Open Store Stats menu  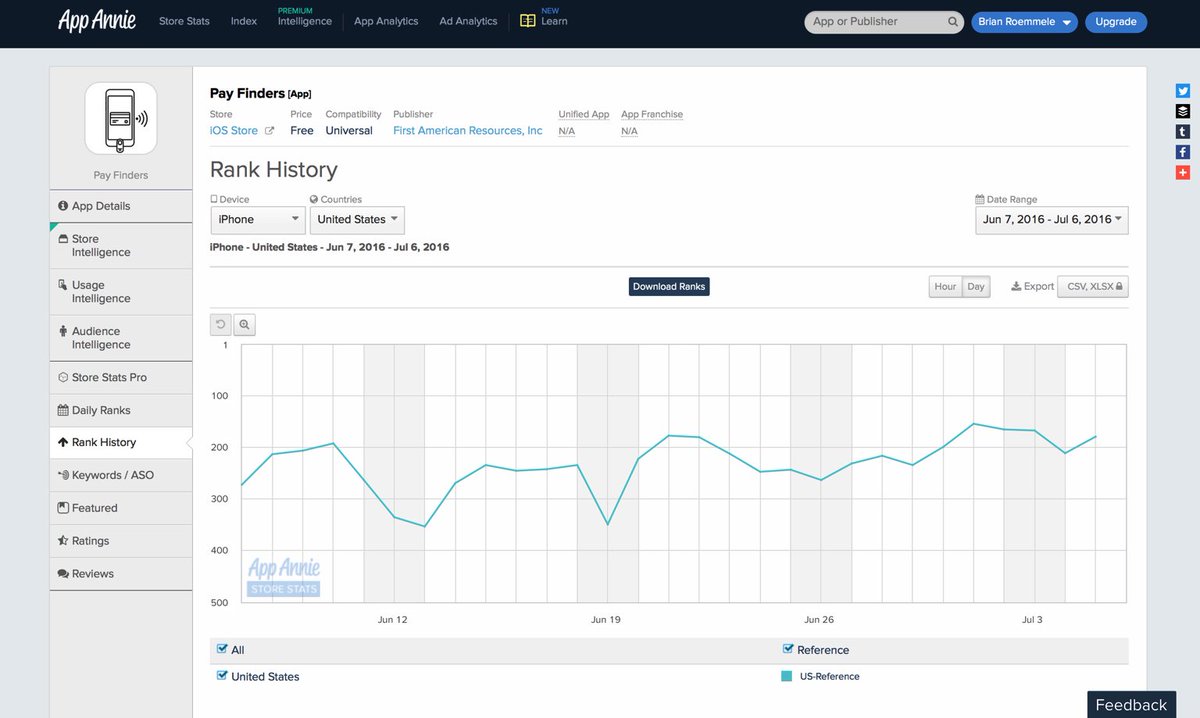point(184,21)
